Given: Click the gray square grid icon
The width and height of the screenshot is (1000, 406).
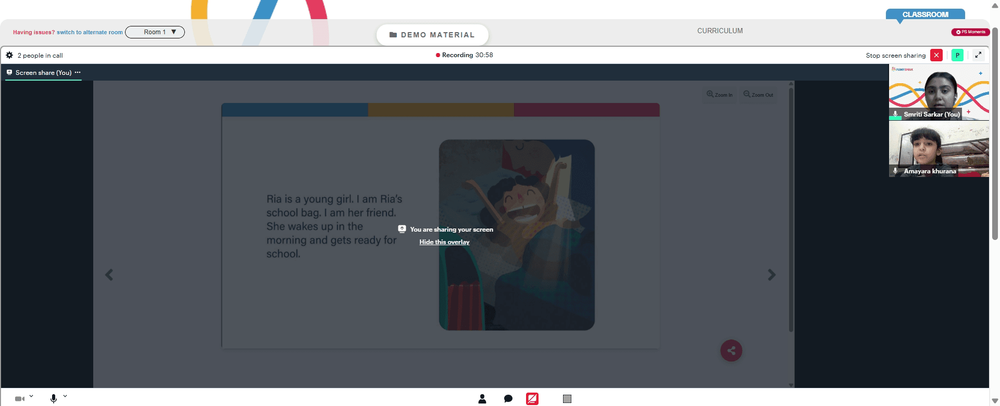Looking at the screenshot, I should pyautogui.click(x=567, y=399).
